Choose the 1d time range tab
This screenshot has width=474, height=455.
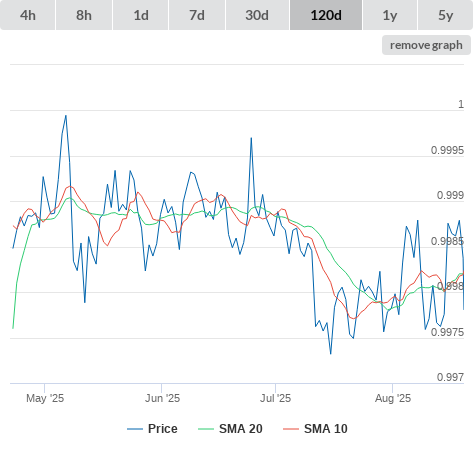tap(141, 15)
